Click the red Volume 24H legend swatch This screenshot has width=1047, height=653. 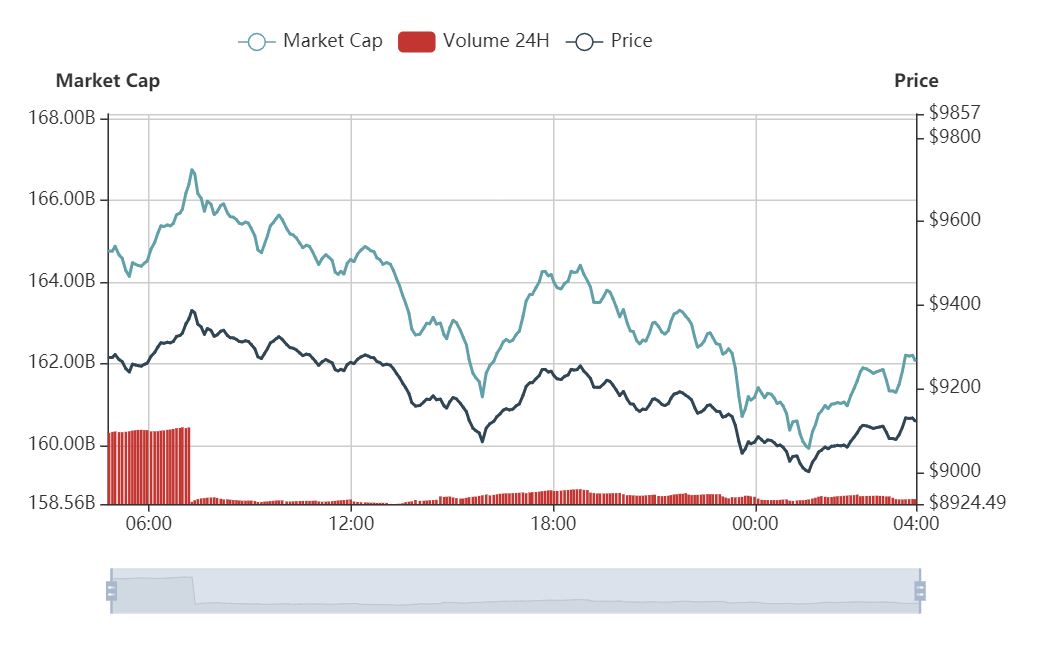pos(416,41)
